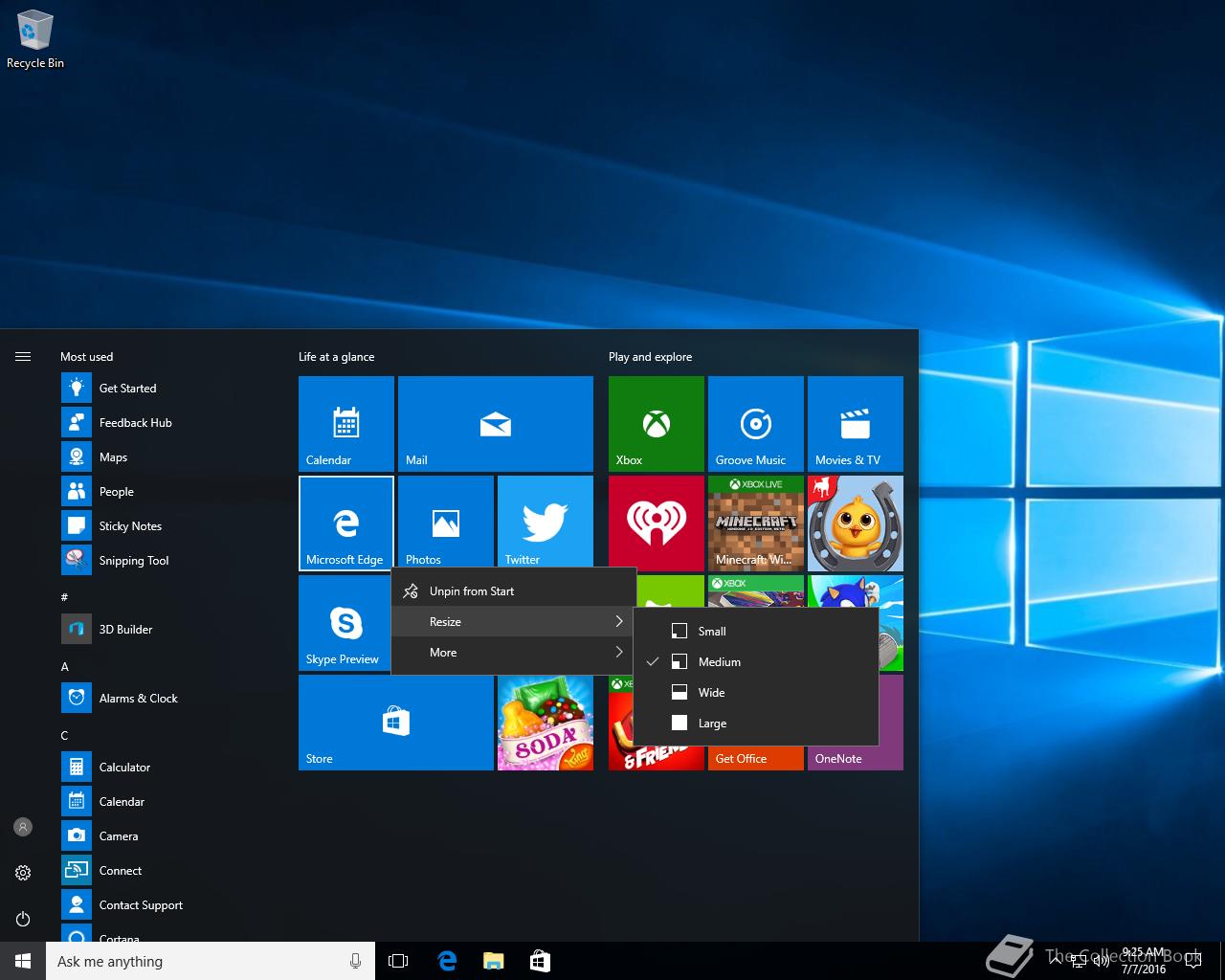
Task: Launch the Twitter tile
Action: click(546, 521)
